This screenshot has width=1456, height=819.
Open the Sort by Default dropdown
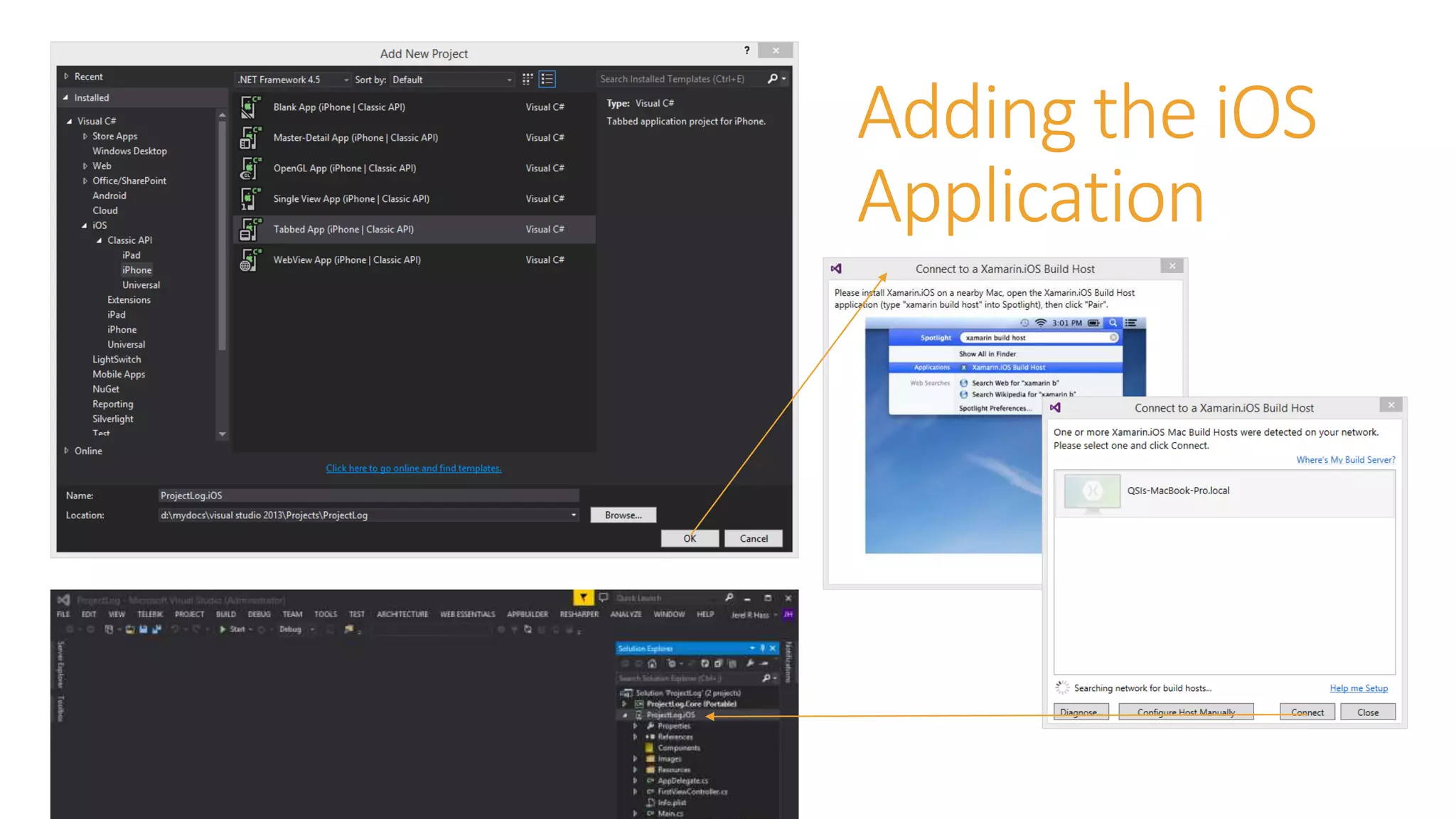452,80
